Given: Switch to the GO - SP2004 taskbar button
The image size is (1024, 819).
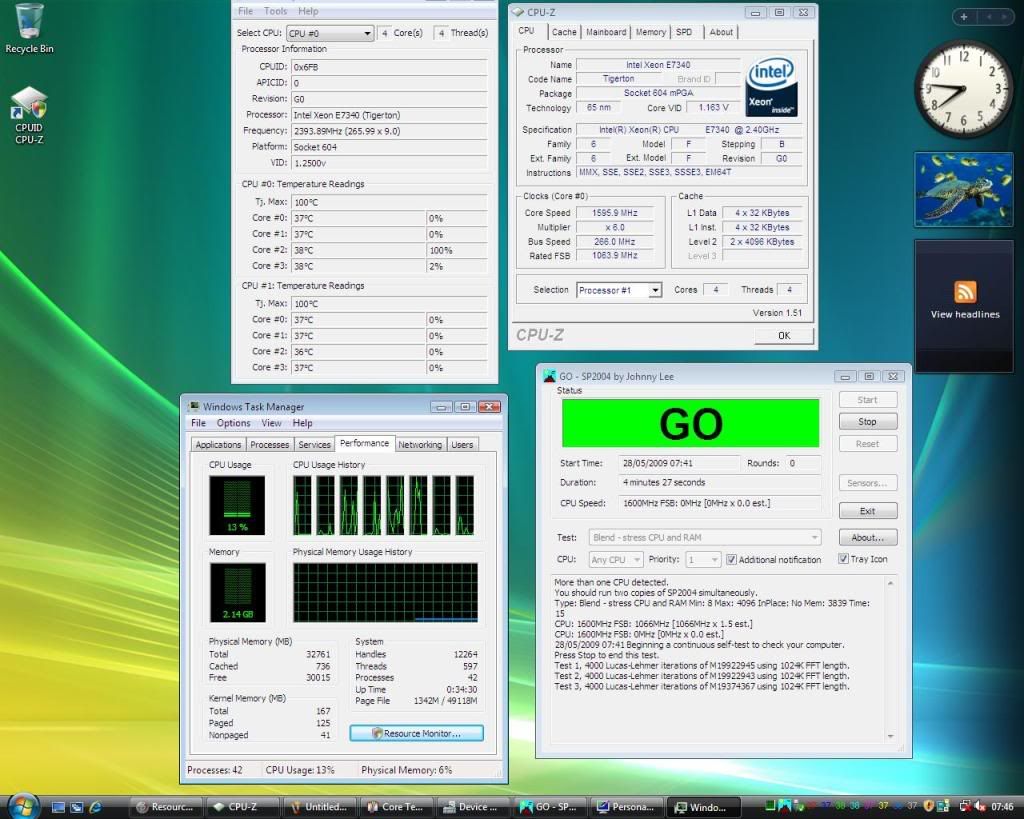Looking at the screenshot, I should click(550, 807).
